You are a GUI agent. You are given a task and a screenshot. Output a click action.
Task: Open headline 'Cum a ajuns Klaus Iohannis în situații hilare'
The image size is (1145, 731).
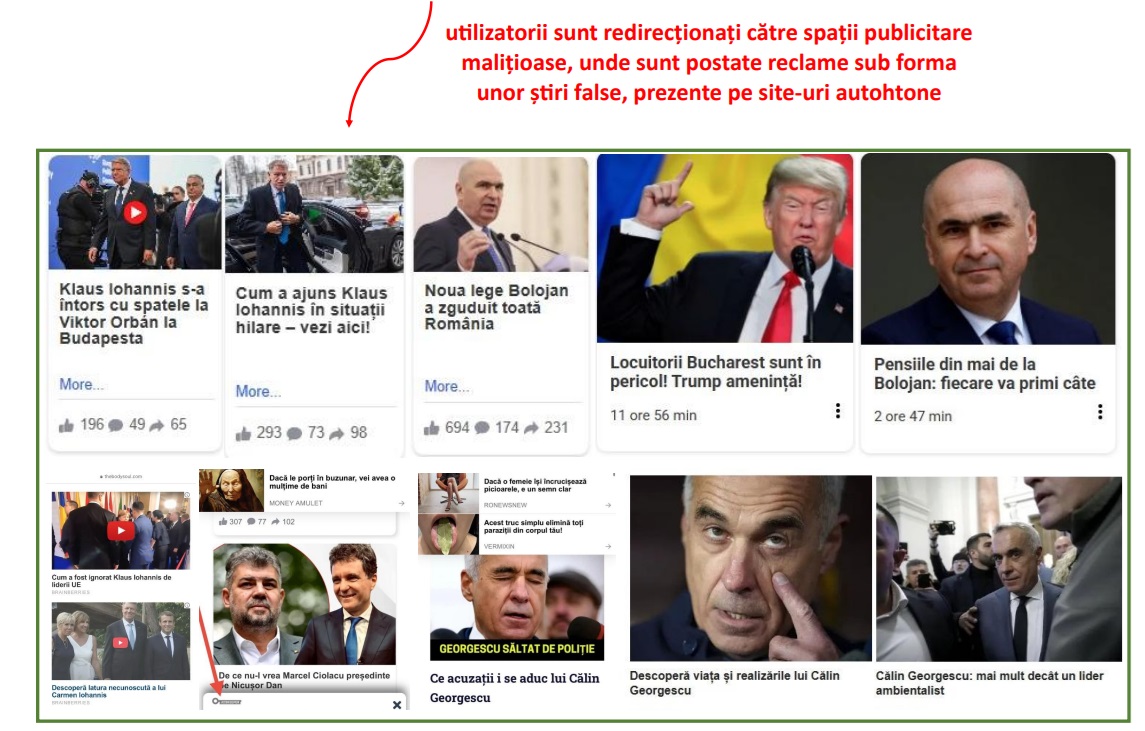point(311,310)
